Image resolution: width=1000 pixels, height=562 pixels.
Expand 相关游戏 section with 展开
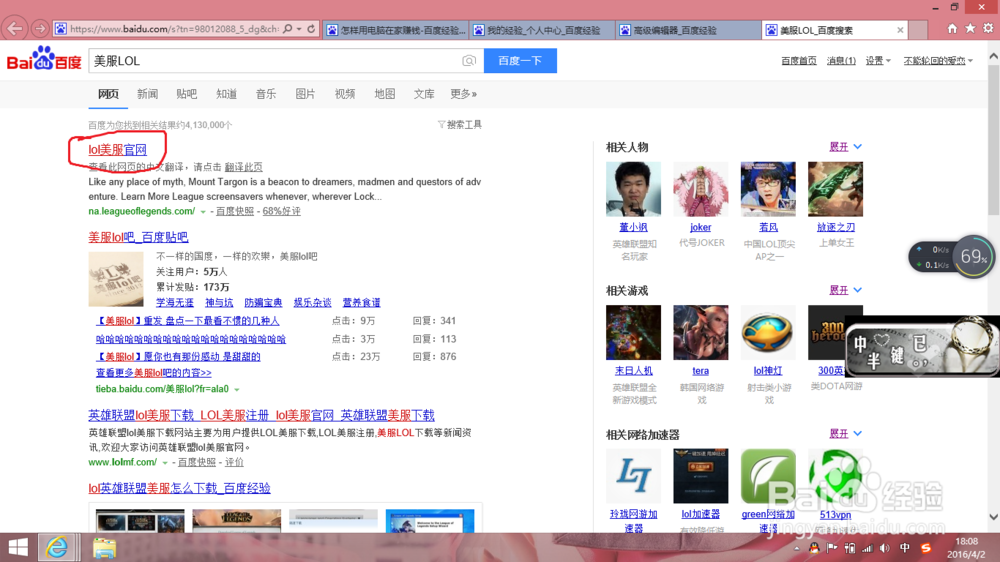[x=845, y=290]
